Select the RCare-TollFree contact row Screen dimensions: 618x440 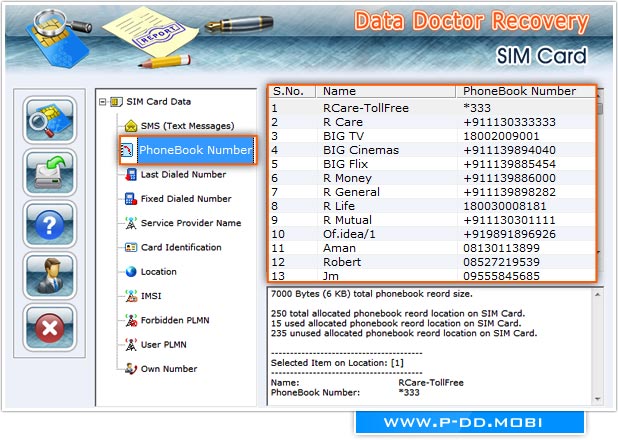pos(432,108)
